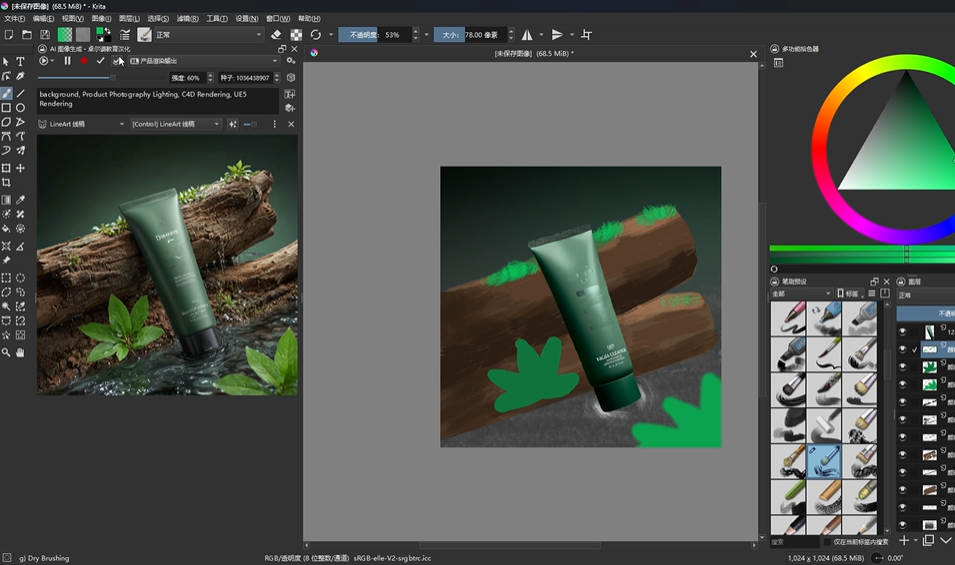
Task: Activate the Pan hand tool
Action: pyautogui.click(x=20, y=352)
